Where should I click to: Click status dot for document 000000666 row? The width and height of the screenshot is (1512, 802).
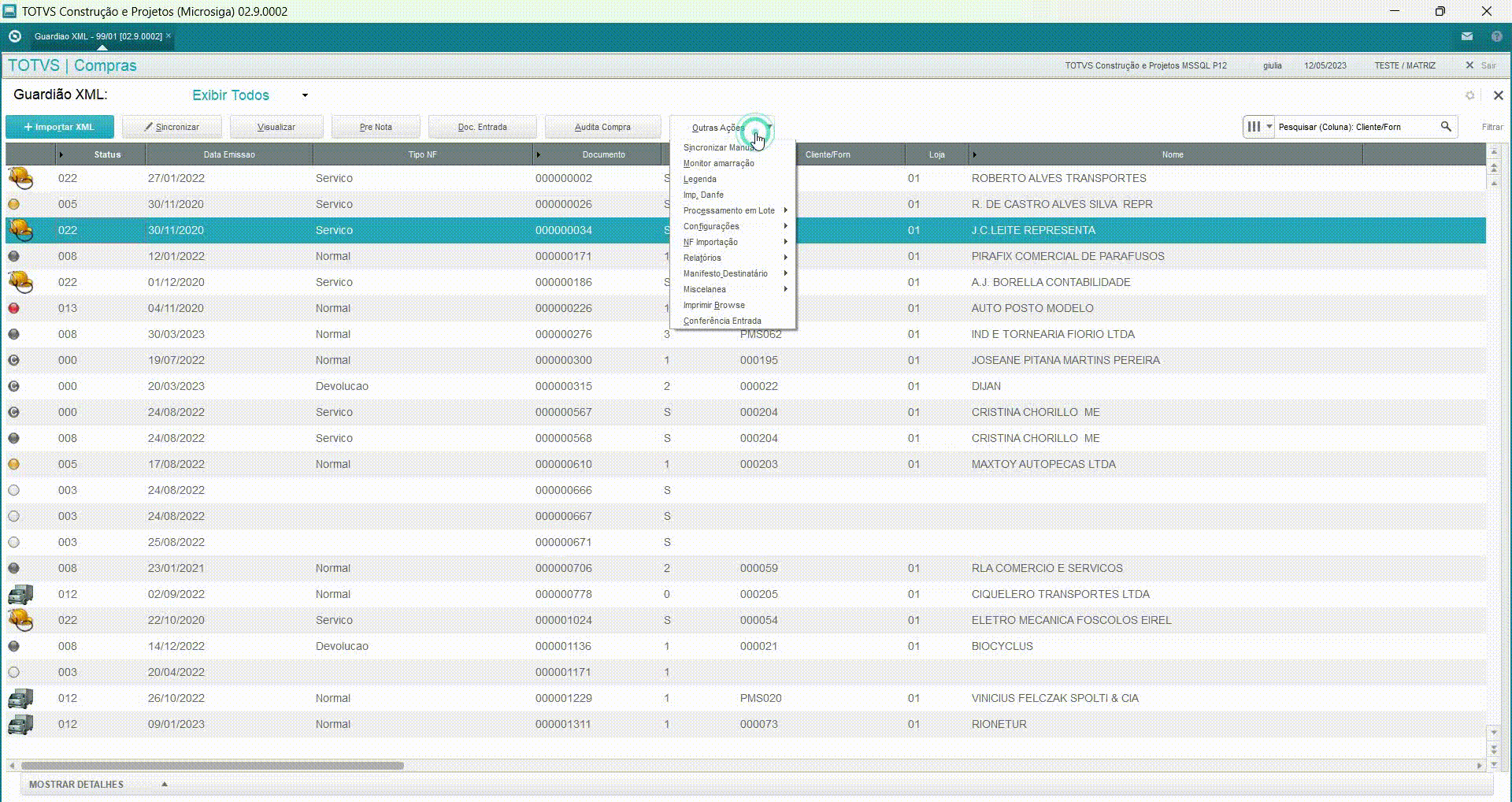(x=13, y=490)
